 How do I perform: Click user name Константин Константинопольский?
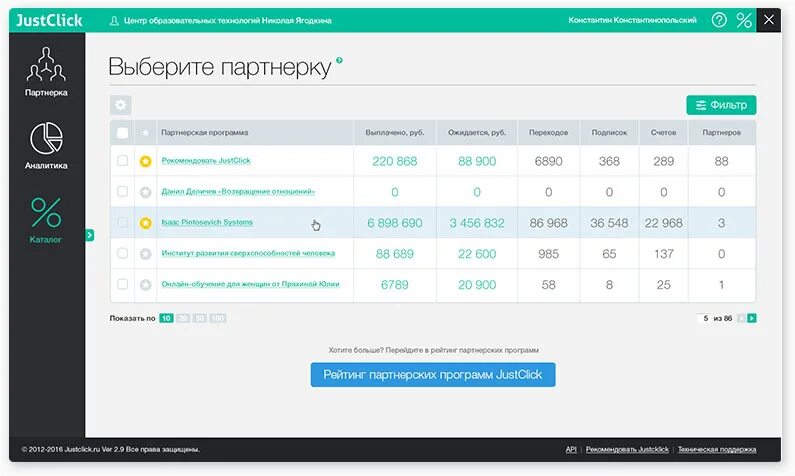point(632,20)
